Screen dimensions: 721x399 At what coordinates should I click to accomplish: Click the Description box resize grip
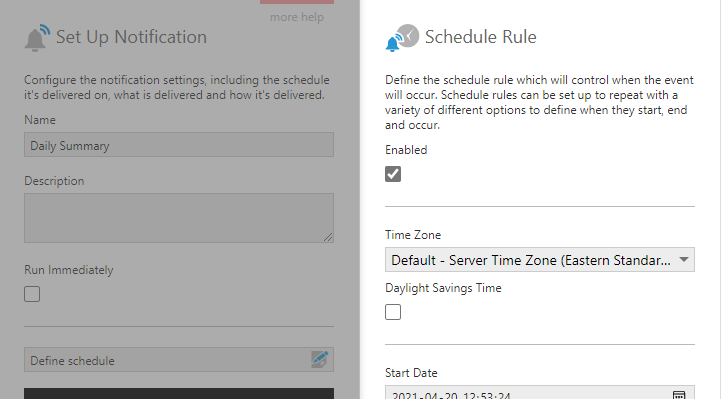(328, 237)
